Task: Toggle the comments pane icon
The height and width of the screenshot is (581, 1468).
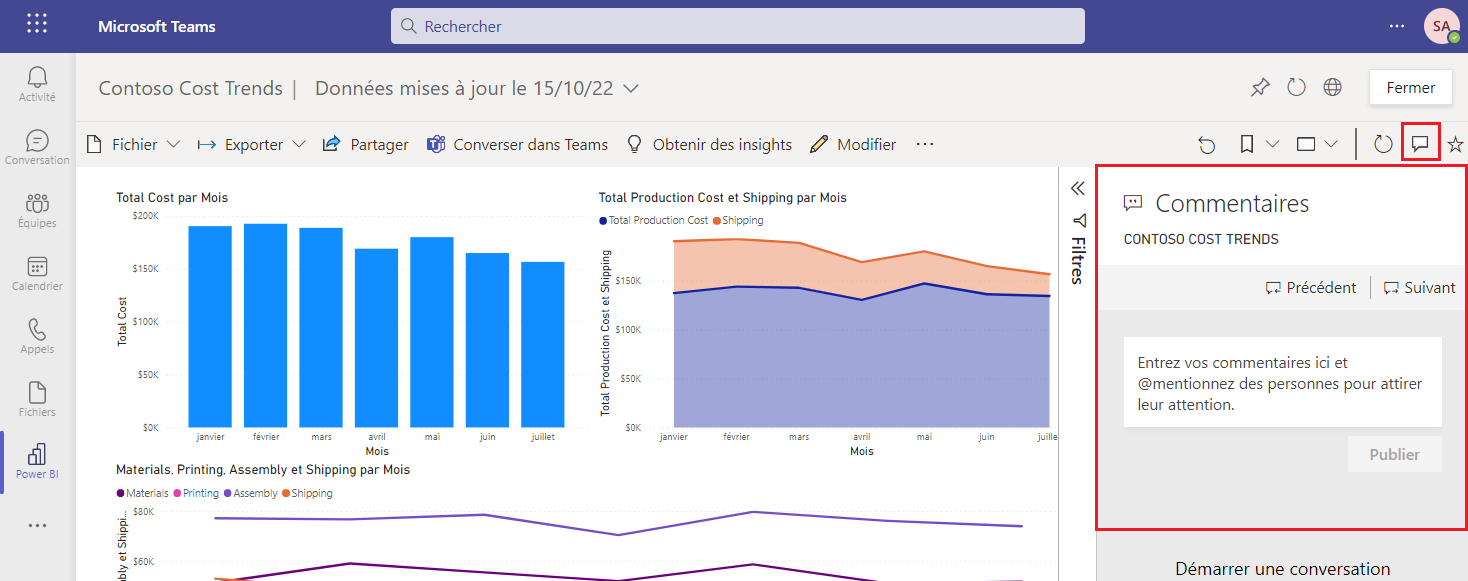Action: point(1420,144)
